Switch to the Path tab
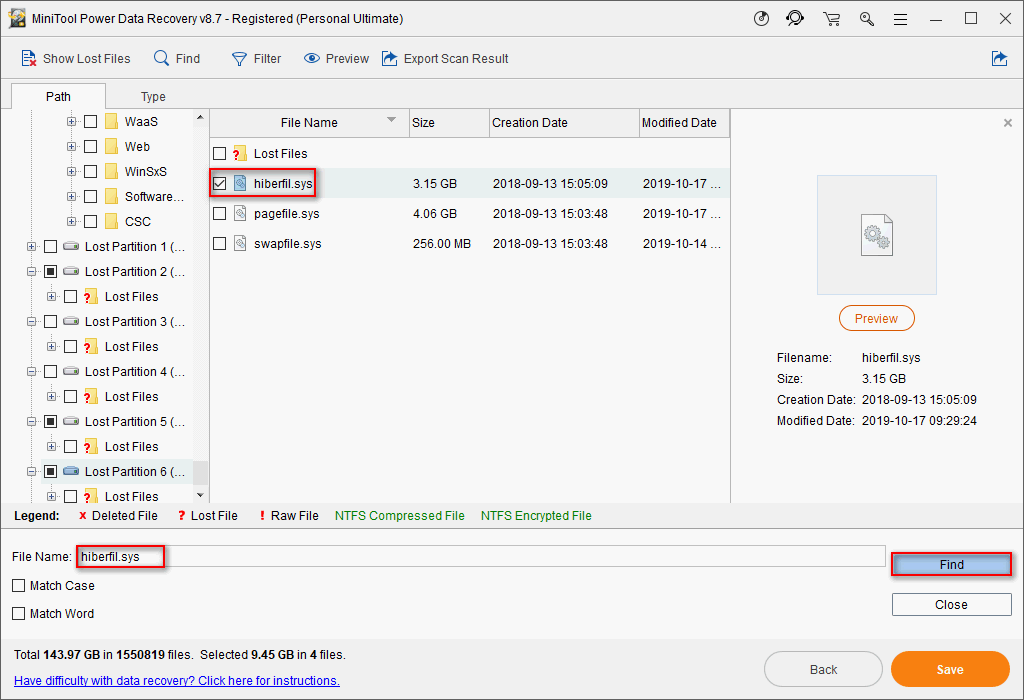The width and height of the screenshot is (1024, 700). pyautogui.click(x=58, y=97)
